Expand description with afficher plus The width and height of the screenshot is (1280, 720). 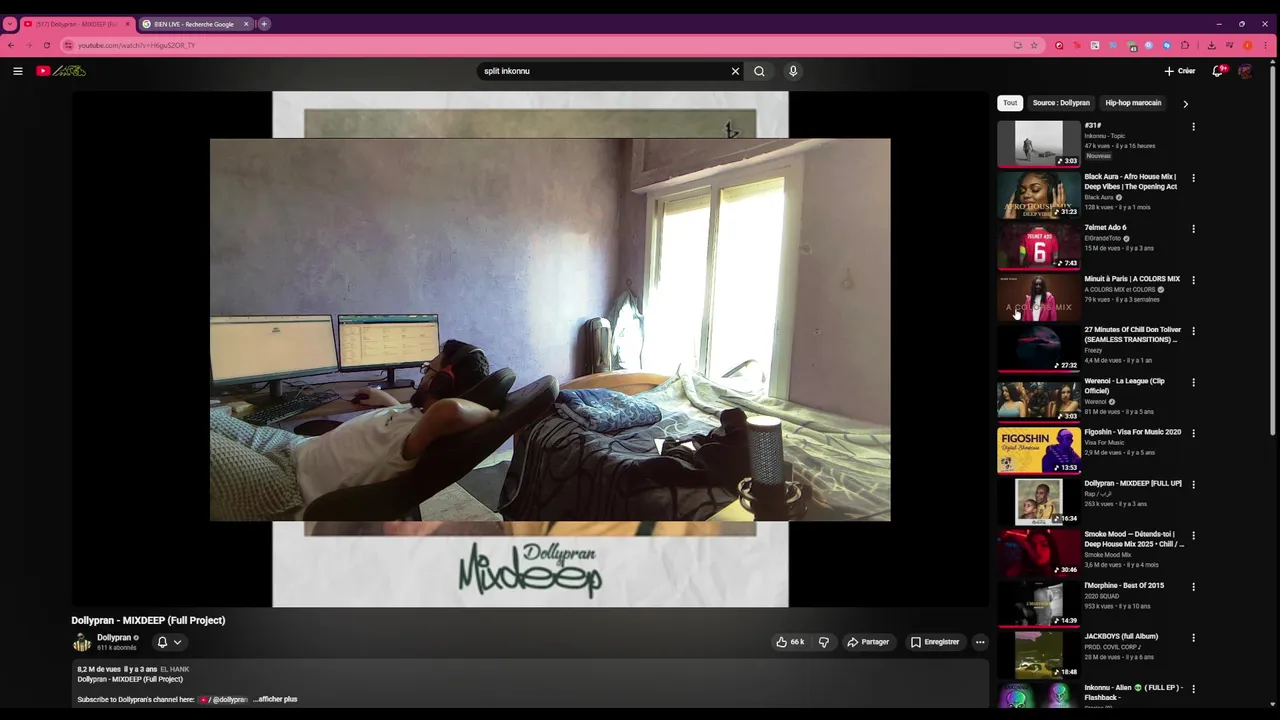(x=275, y=699)
